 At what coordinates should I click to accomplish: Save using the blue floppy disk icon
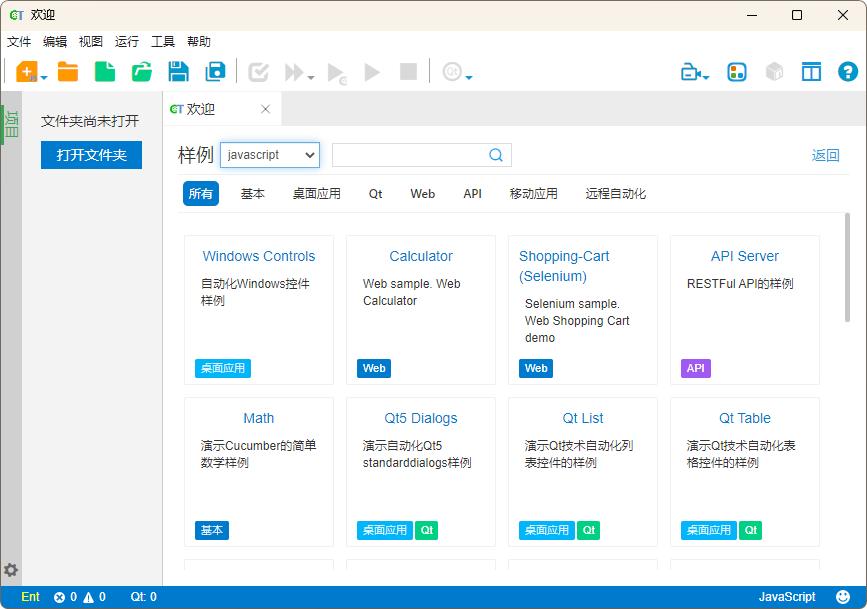tap(178, 72)
